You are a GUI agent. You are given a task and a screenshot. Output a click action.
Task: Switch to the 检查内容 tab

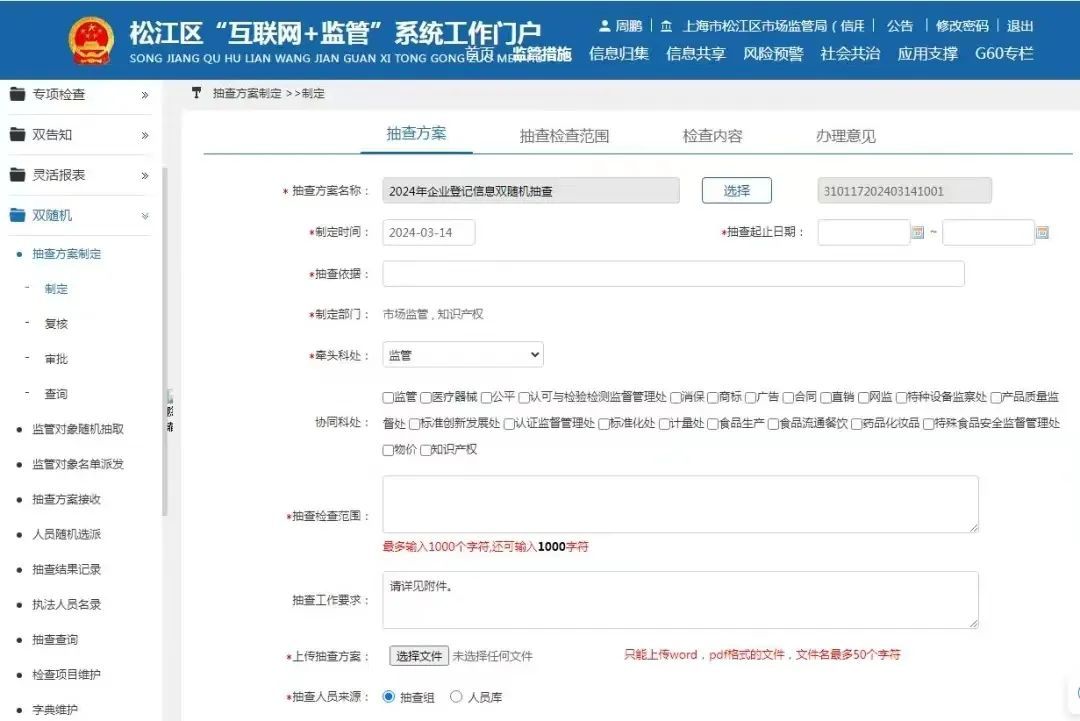[712, 136]
